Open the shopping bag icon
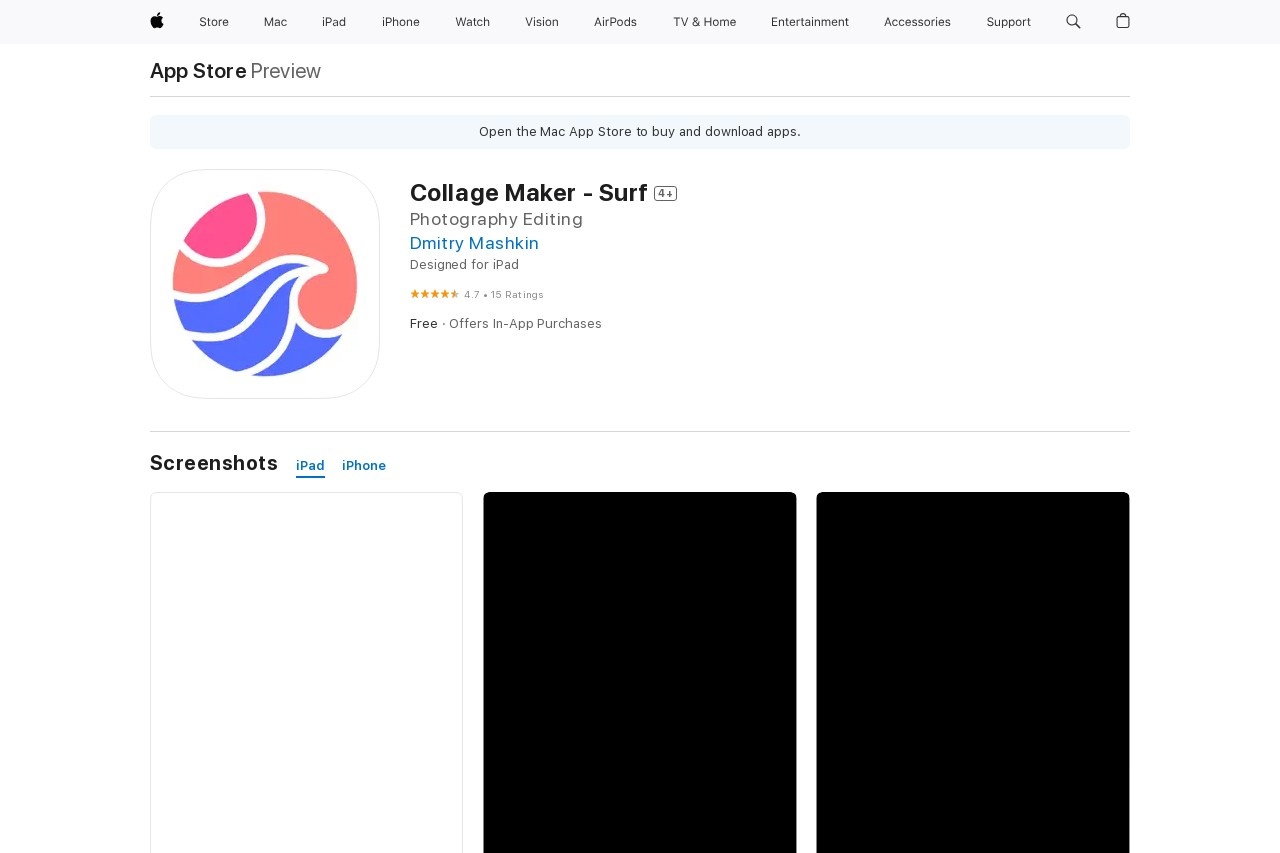Viewport: 1280px width, 853px height. (1123, 21)
